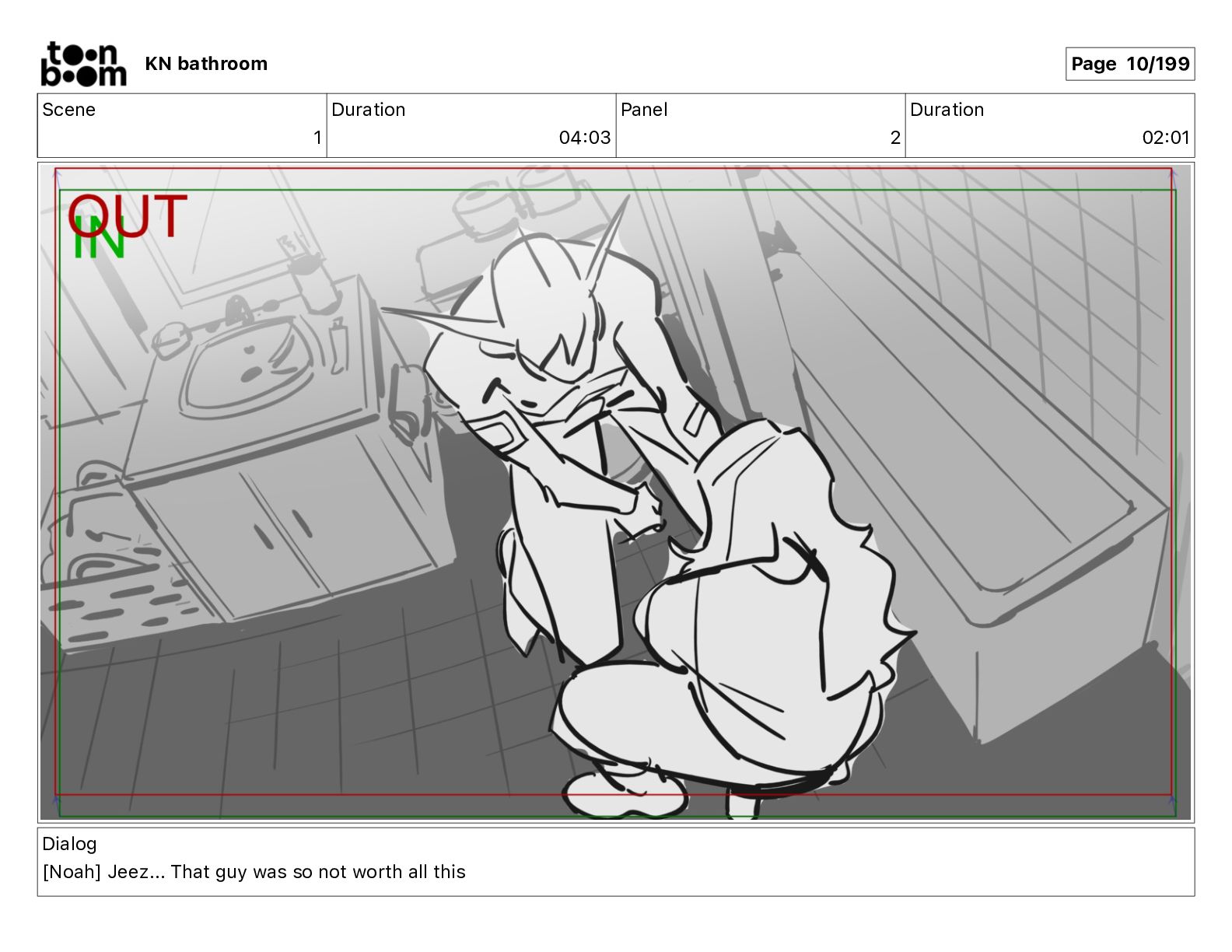
Task: Select the 'Scene' header label
Action: 68,110
